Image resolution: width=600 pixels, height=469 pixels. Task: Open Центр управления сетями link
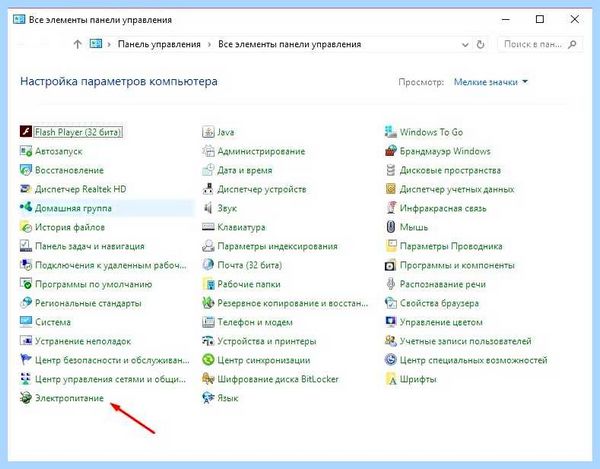click(x=111, y=379)
